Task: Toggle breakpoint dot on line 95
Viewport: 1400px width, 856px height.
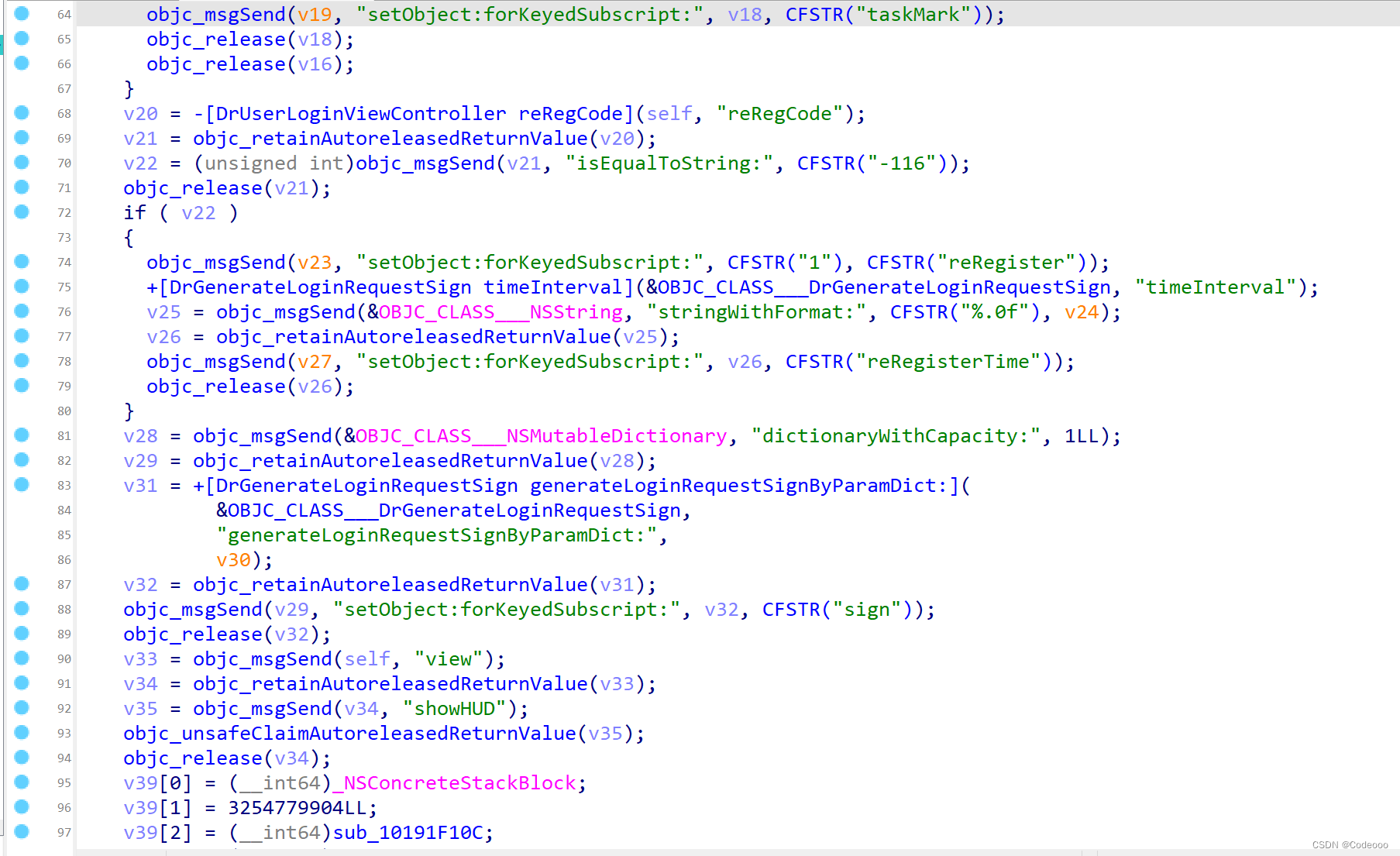Action: (x=22, y=782)
